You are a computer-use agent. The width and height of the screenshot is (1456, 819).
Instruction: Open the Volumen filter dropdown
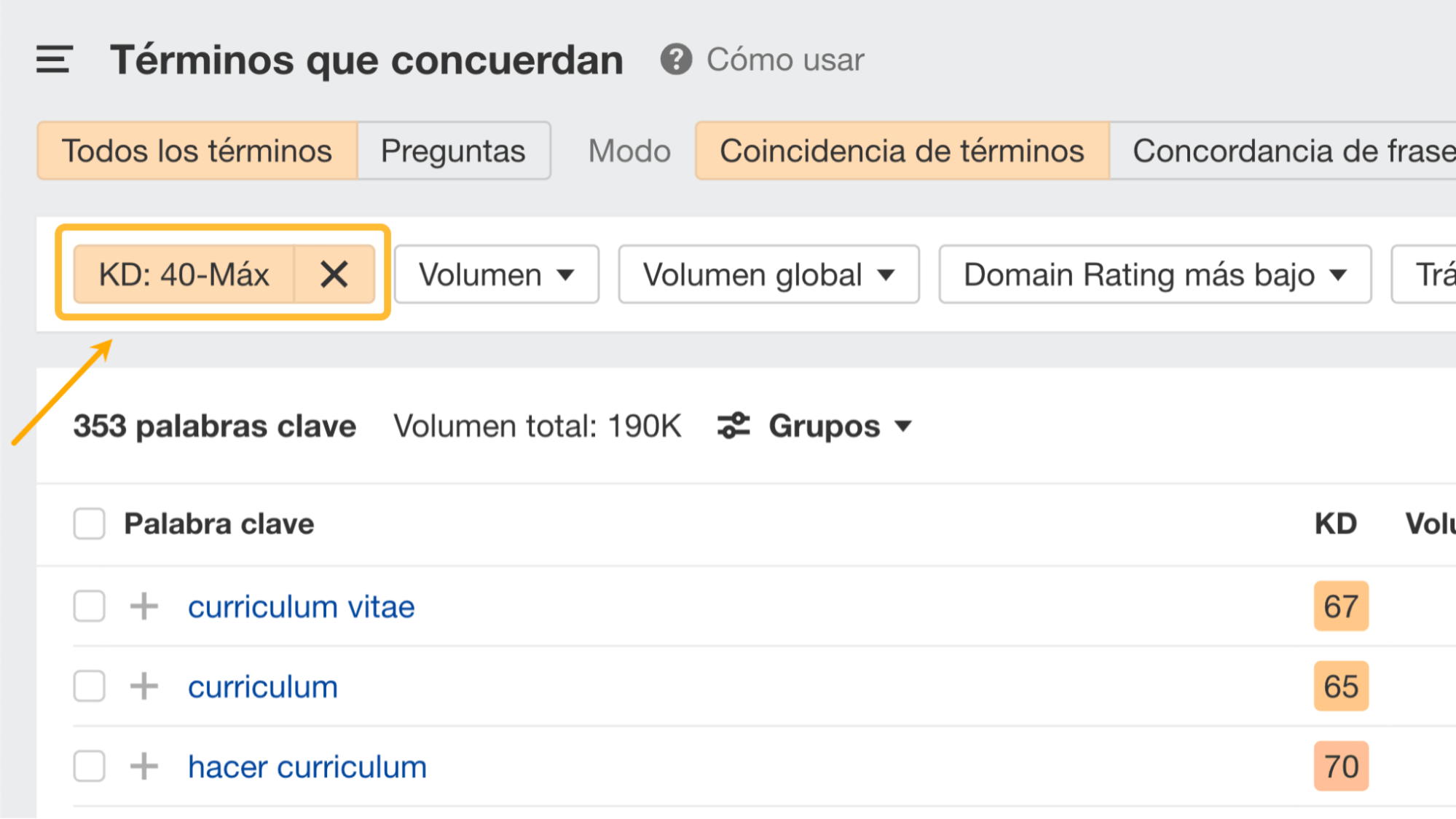496,274
